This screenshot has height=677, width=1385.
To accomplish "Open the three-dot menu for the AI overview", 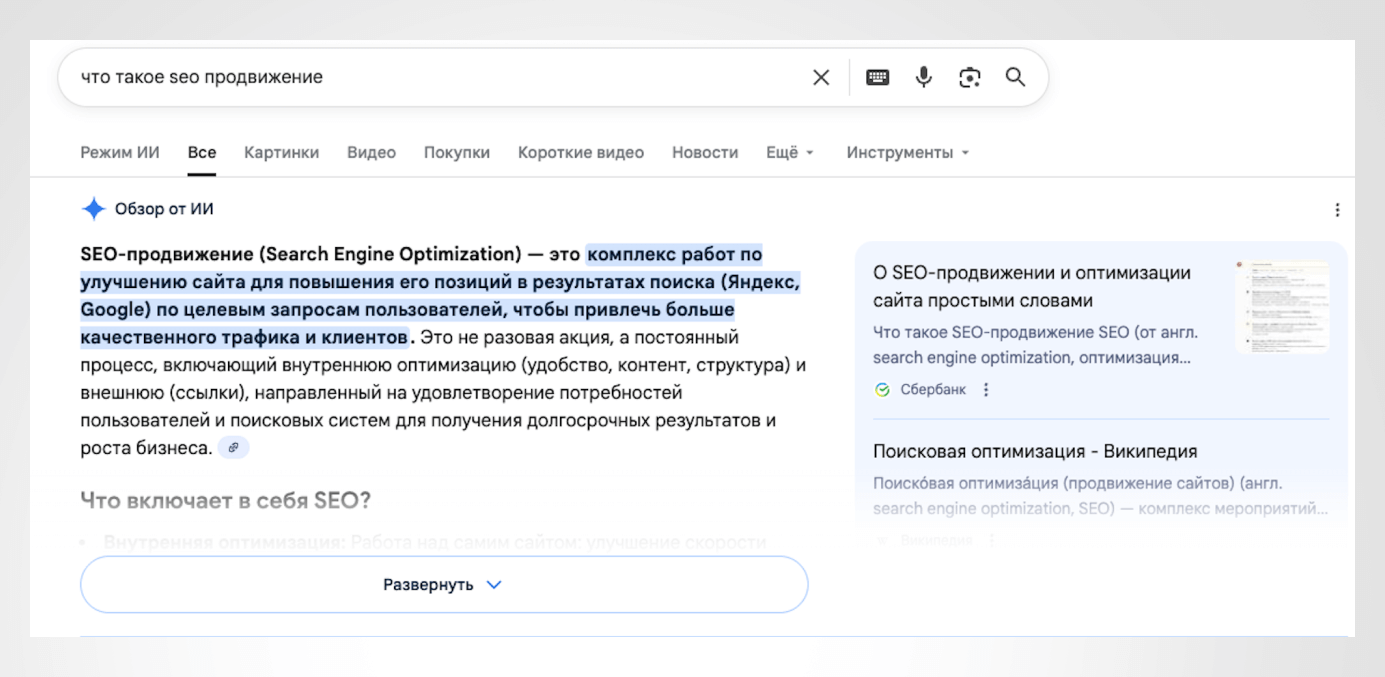I will point(1337,210).
